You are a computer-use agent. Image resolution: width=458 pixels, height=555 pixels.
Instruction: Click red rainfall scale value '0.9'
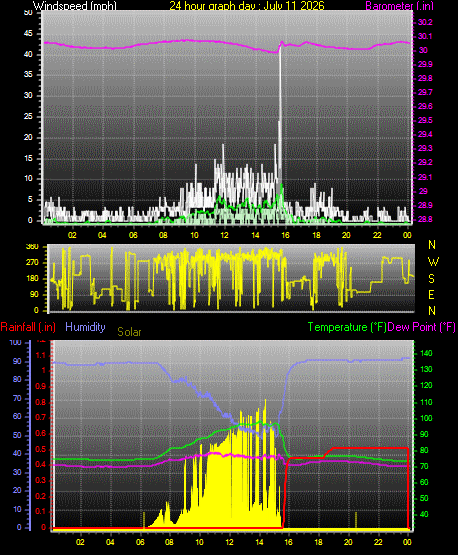click(x=41, y=386)
